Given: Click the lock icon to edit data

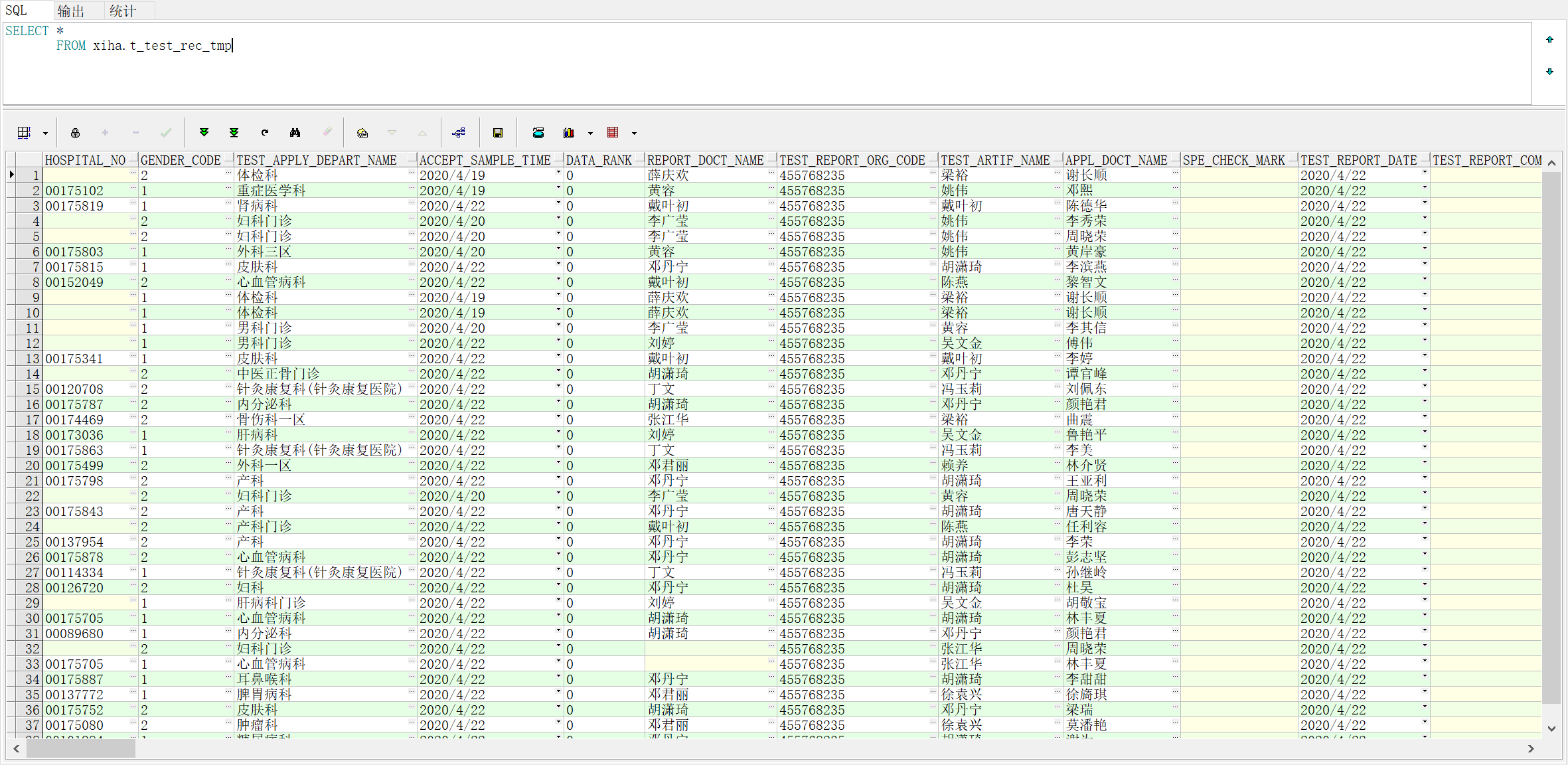Looking at the screenshot, I should [75, 133].
